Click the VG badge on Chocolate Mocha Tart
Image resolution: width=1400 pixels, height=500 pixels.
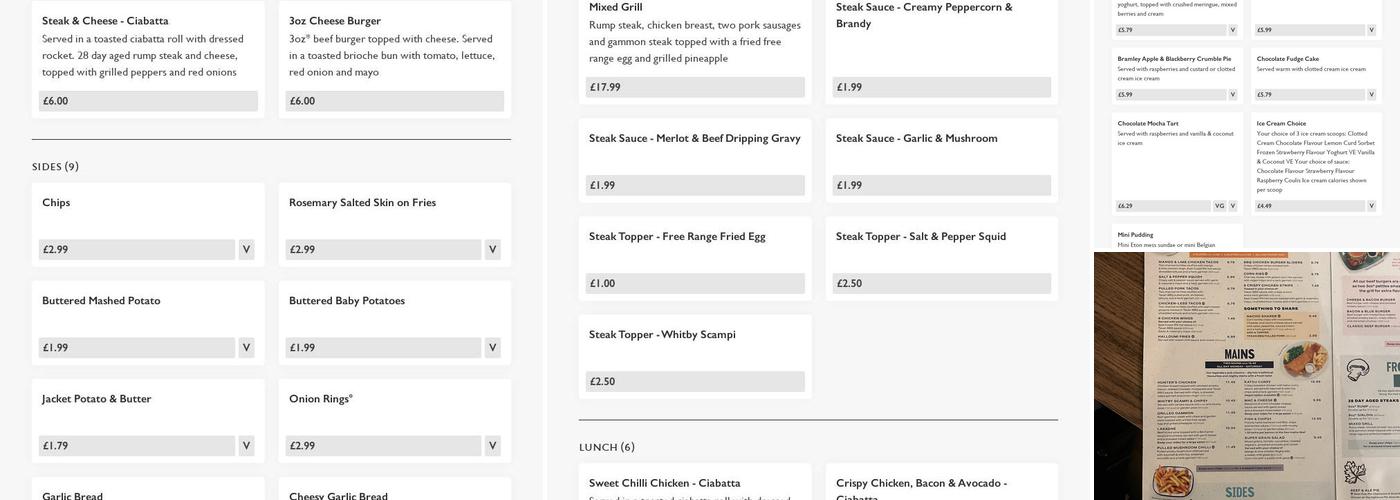[x=1219, y=206]
